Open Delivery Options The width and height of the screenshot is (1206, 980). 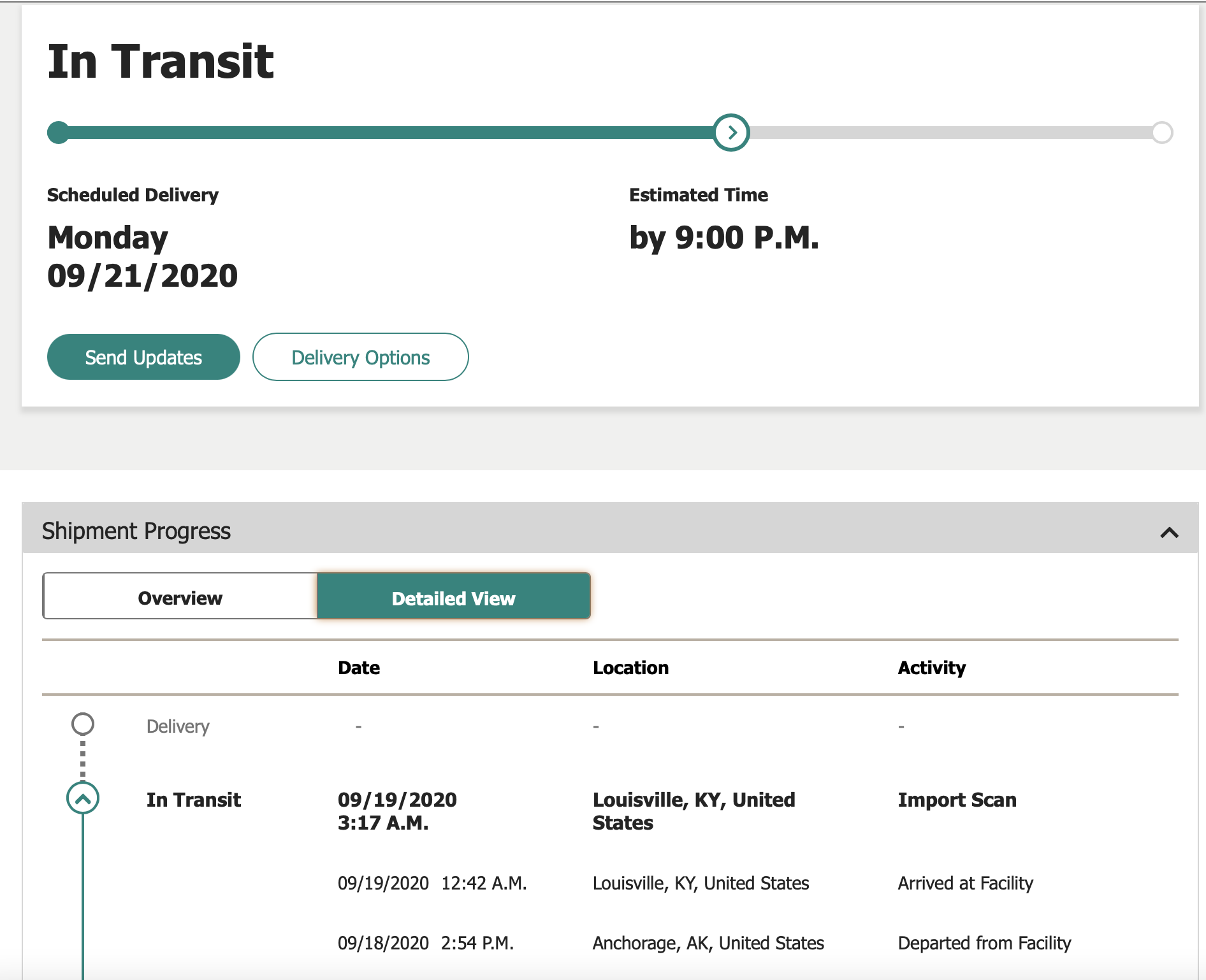361,357
